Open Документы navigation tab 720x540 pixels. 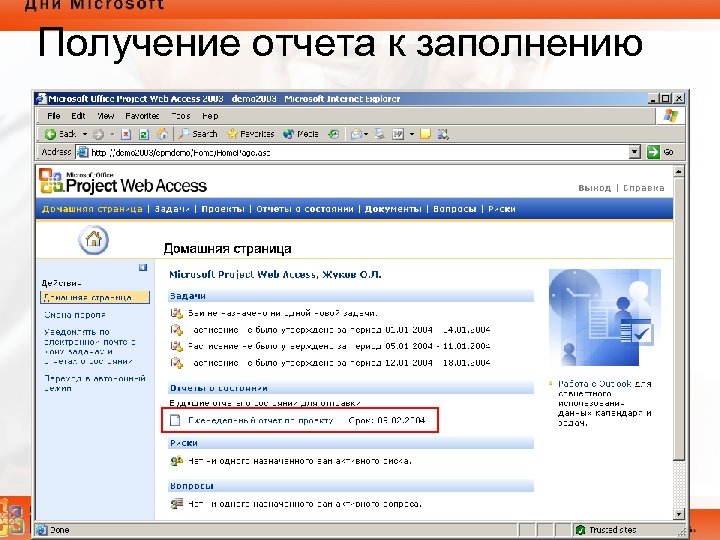(393, 209)
